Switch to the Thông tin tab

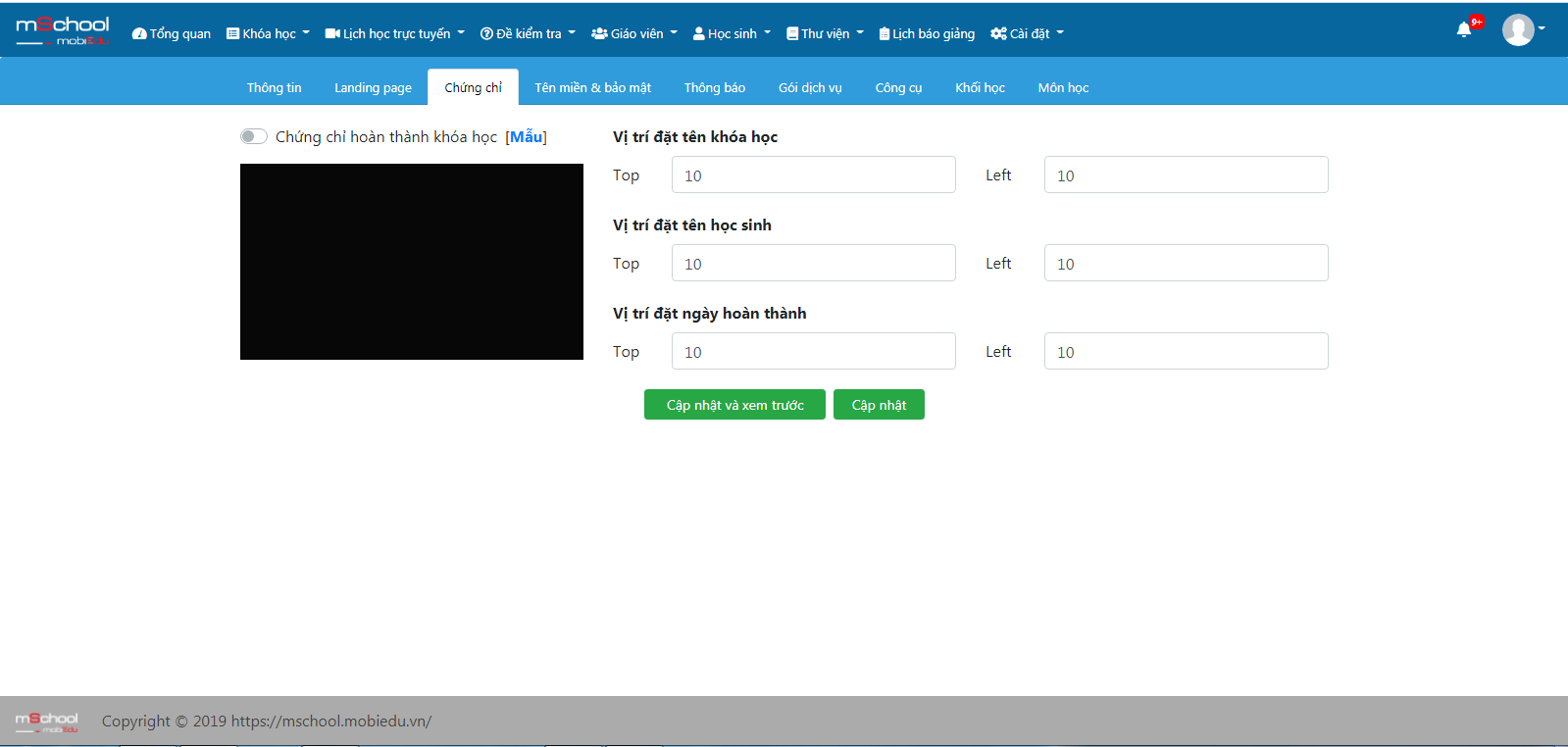(x=275, y=87)
